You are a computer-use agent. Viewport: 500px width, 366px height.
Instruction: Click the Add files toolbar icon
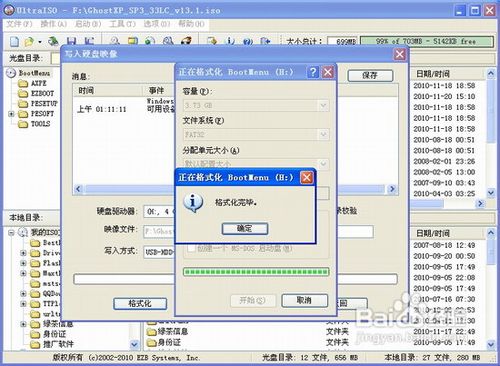click(212, 41)
